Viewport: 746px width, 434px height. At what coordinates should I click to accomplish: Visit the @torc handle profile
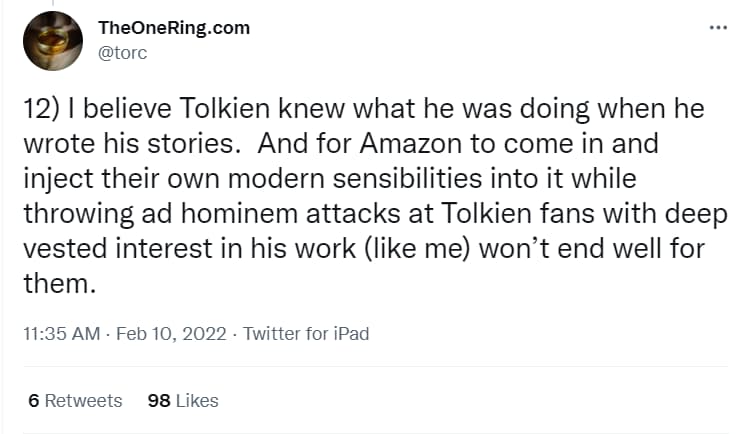tap(123, 52)
